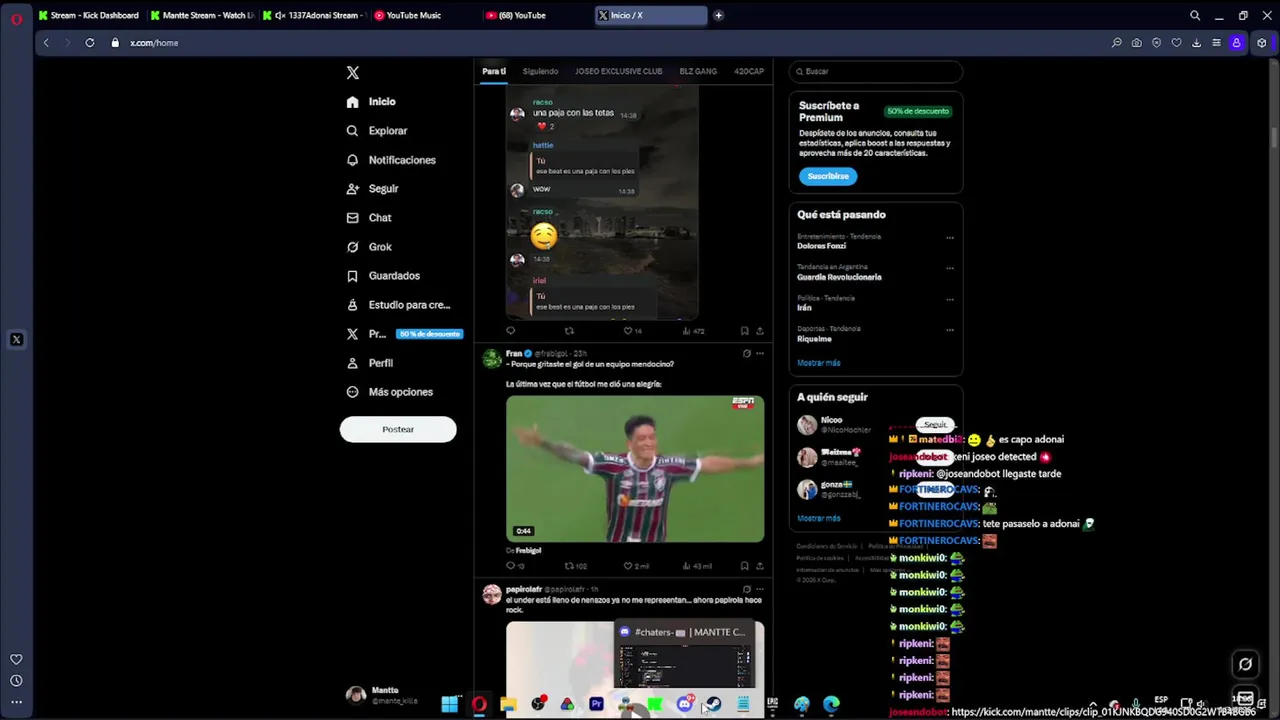Click Mostrar más under A quién seguir
The width and height of the screenshot is (1280, 720).
pos(818,518)
